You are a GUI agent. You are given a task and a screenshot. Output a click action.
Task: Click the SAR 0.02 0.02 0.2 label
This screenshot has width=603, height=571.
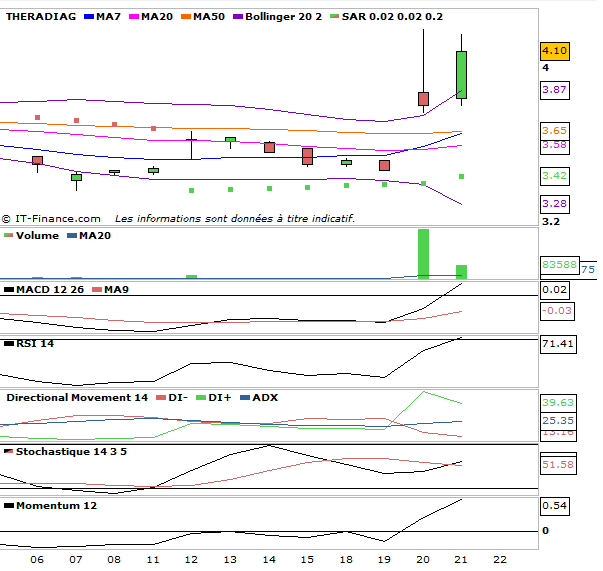[392, 17]
